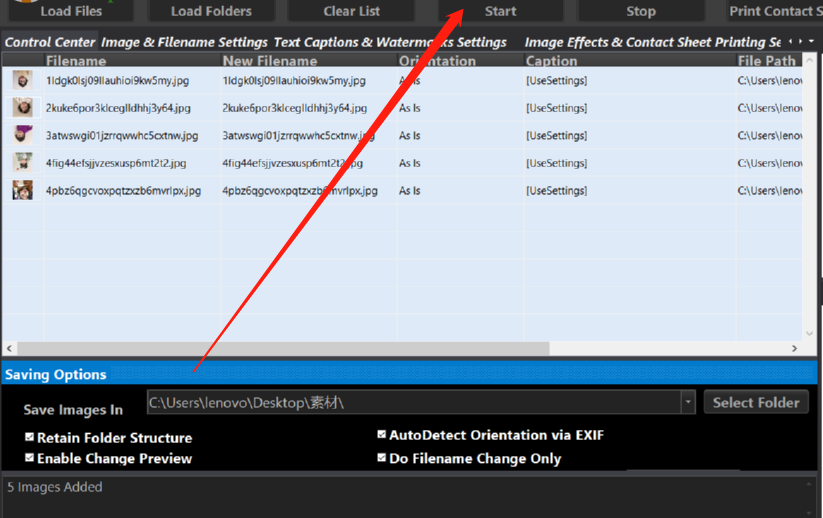Click filename 2kuke6por3klcegIldhhj3y64.jpg in Filename column
Screen dimensions: 823x518
(x=118, y=108)
